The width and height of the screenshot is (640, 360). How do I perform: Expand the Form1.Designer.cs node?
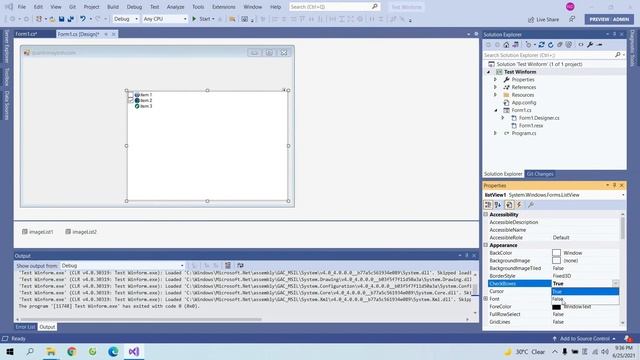(x=503, y=118)
